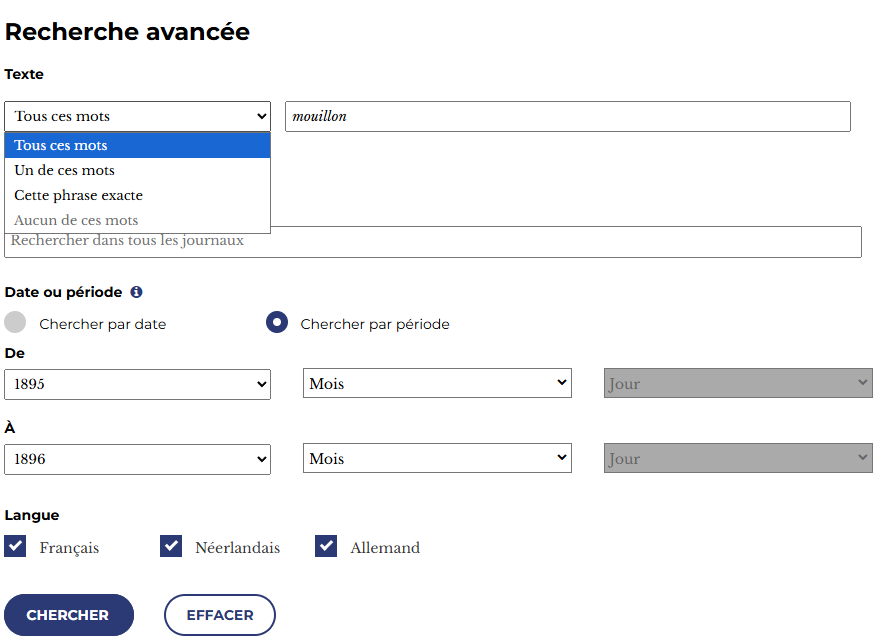Open the 1896 end year dropdown
Screen dimensions: 881x644
(138, 459)
